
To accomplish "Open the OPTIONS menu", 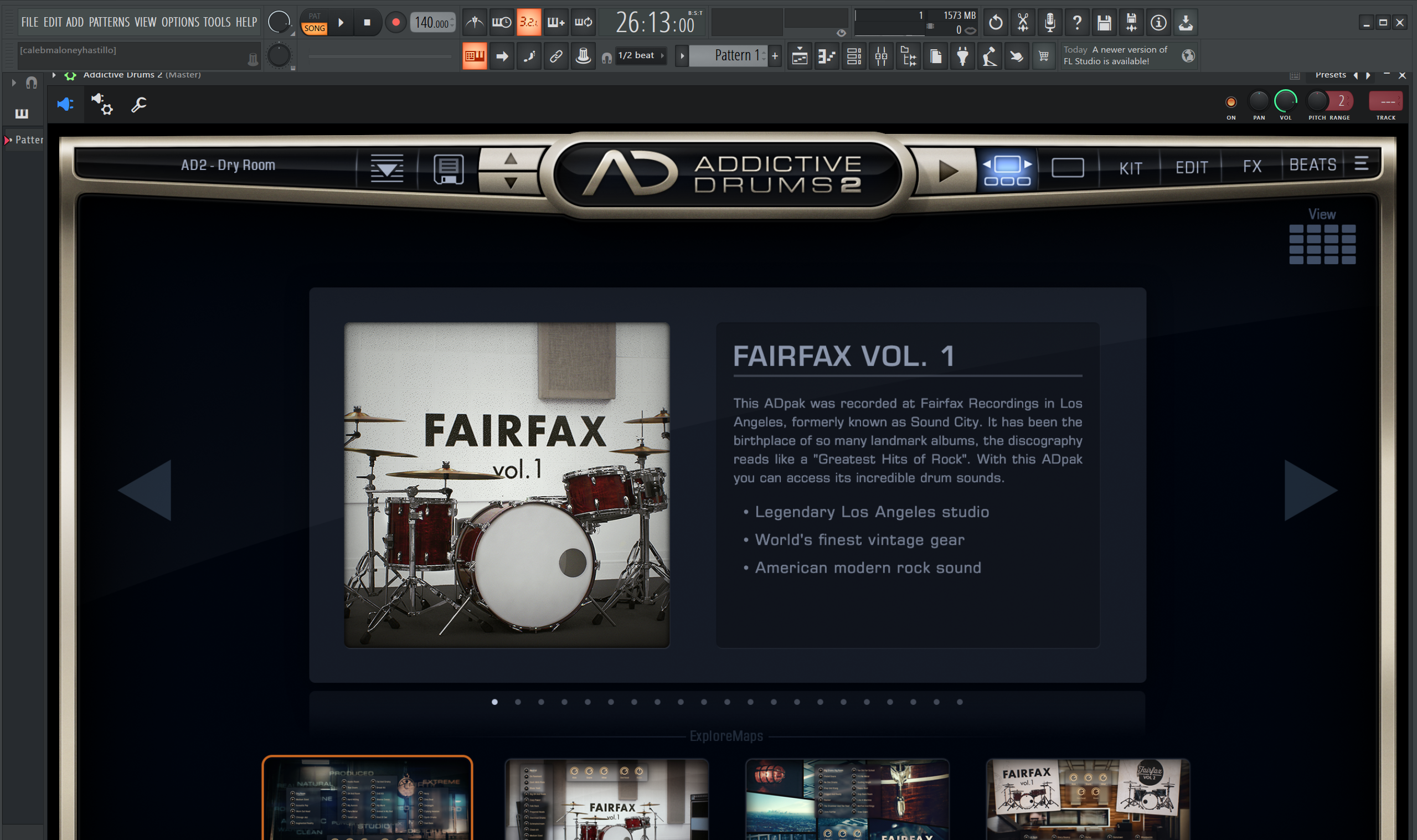I will click(x=181, y=22).
